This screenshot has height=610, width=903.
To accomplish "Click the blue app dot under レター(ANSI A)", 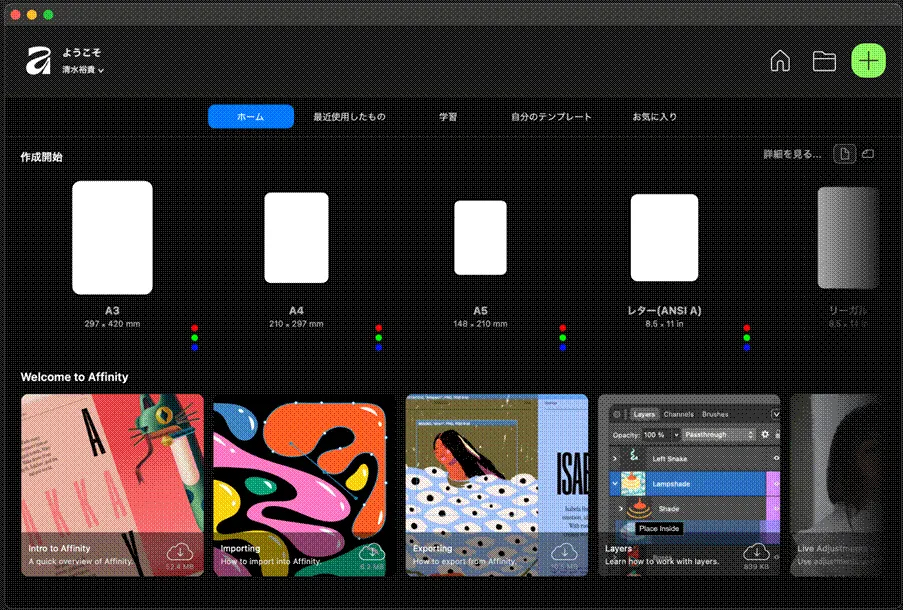I will click(x=746, y=349).
